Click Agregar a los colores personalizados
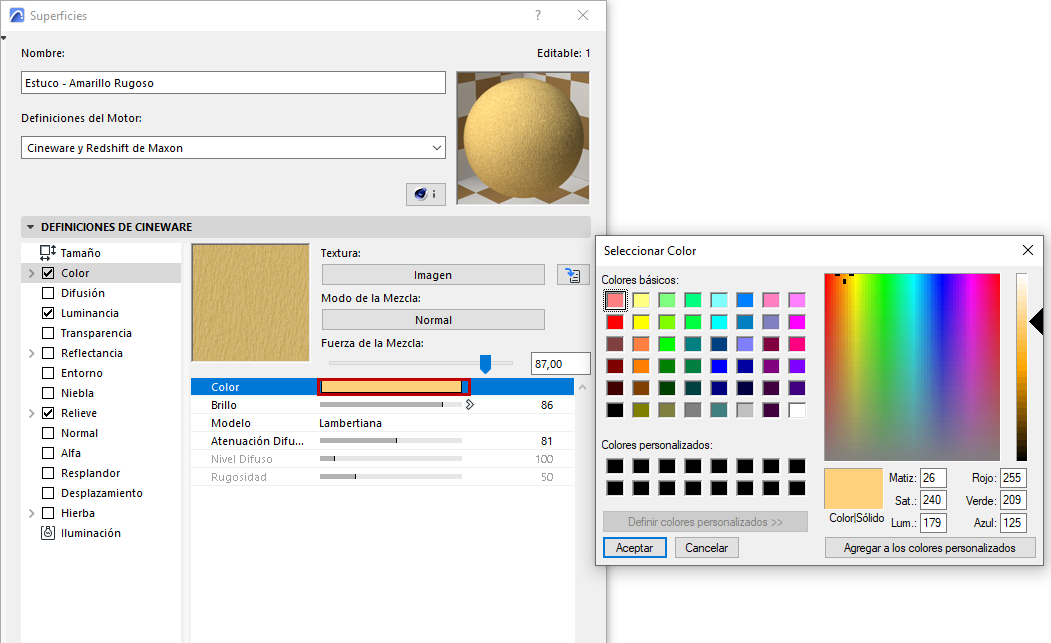Image resolution: width=1051 pixels, height=643 pixels. coord(929,547)
